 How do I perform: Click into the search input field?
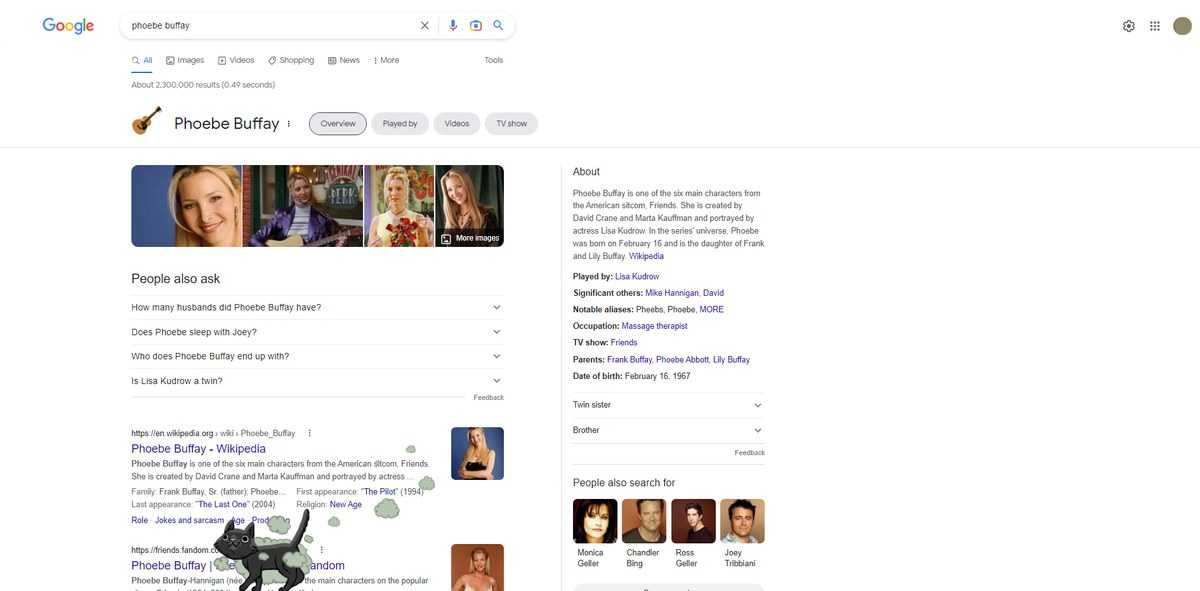click(x=270, y=26)
